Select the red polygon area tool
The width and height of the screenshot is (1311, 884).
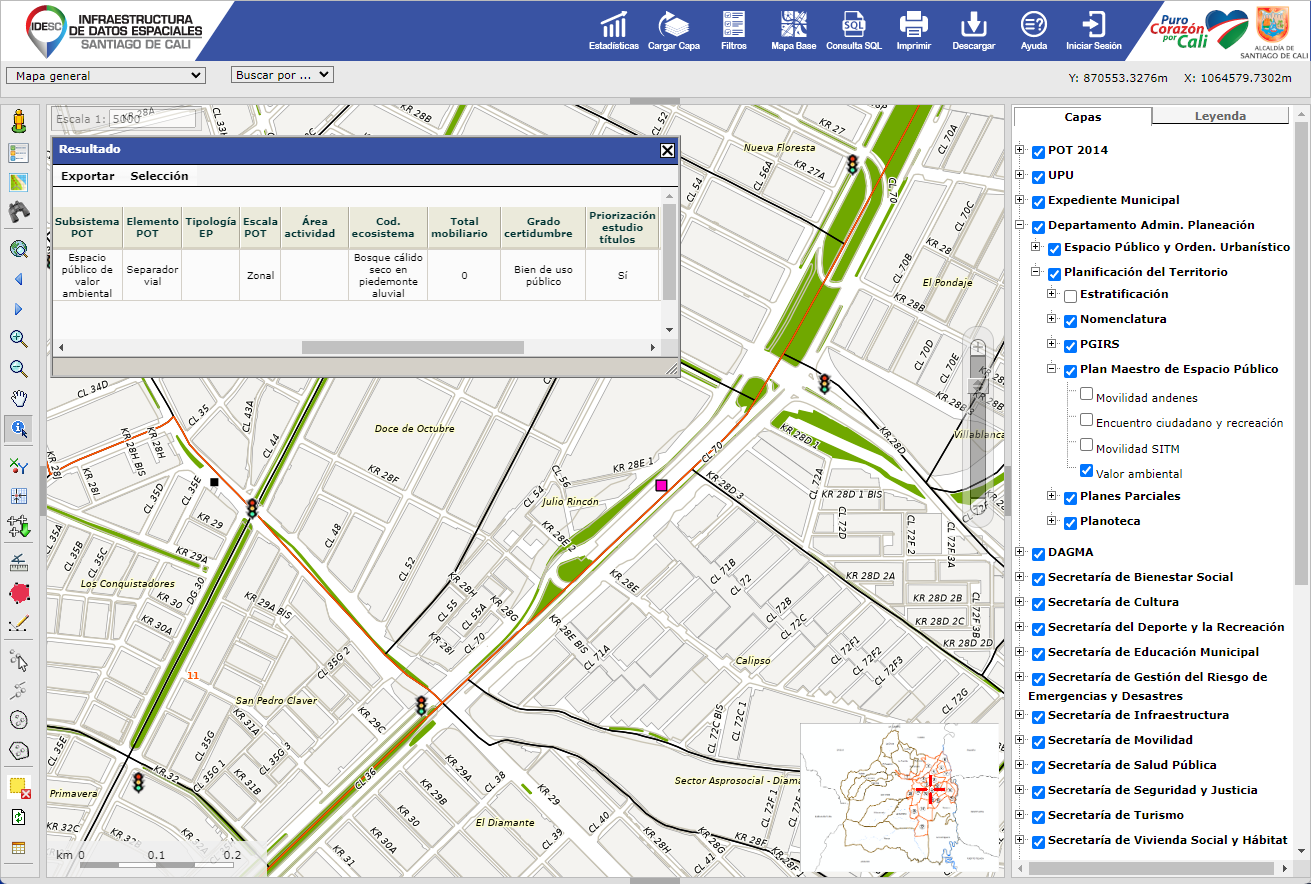point(18,593)
